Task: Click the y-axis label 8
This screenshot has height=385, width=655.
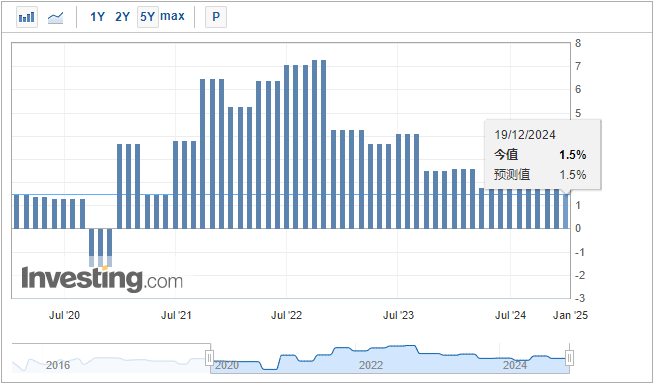Action: click(x=578, y=43)
